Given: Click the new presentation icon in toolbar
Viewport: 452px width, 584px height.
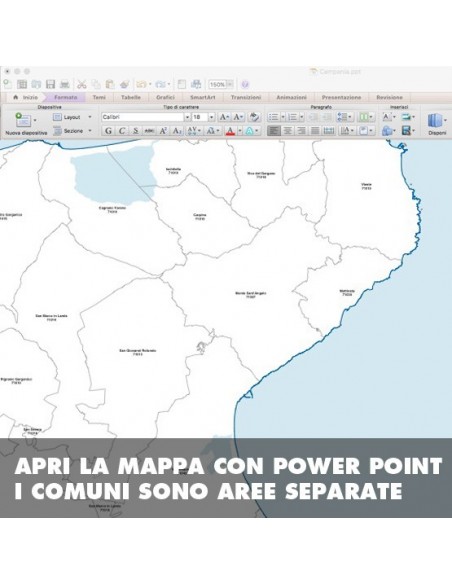Looking at the screenshot, I should pos(7,84).
